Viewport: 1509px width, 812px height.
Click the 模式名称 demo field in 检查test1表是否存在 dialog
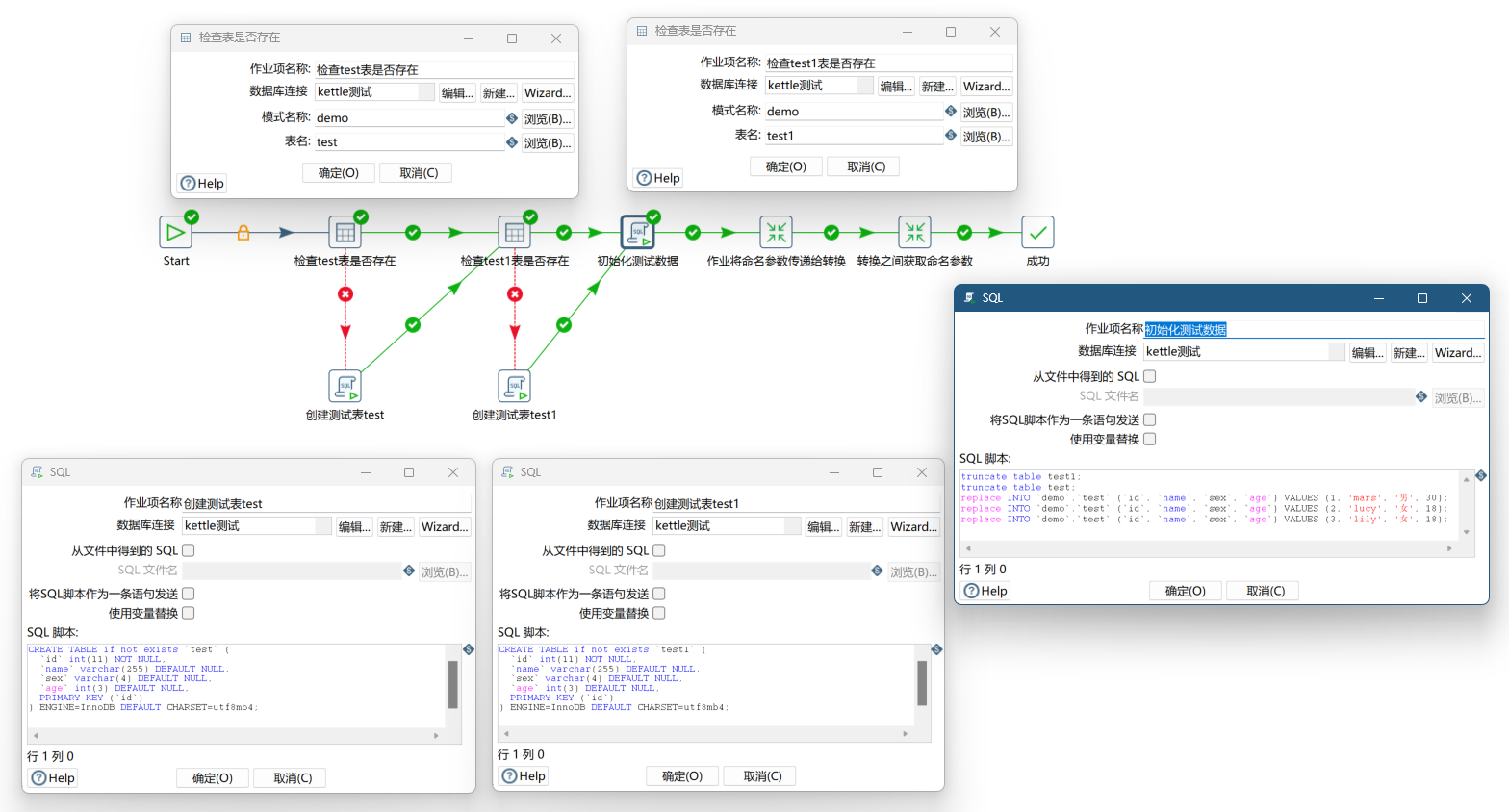pyautogui.click(x=853, y=112)
